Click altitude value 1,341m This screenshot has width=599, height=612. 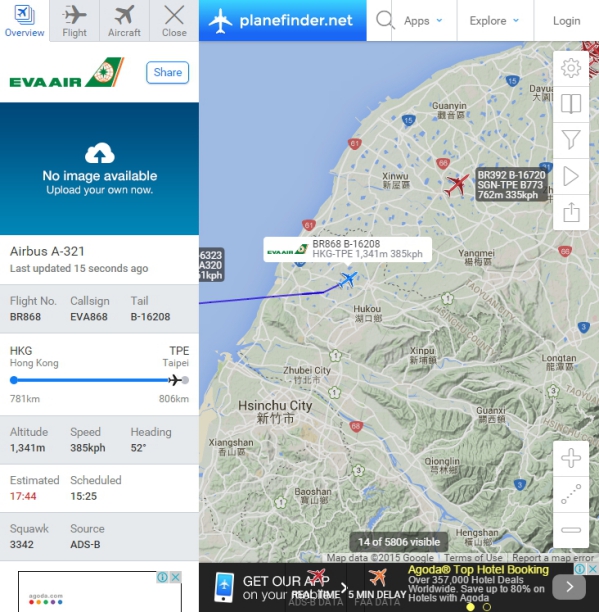point(27,448)
